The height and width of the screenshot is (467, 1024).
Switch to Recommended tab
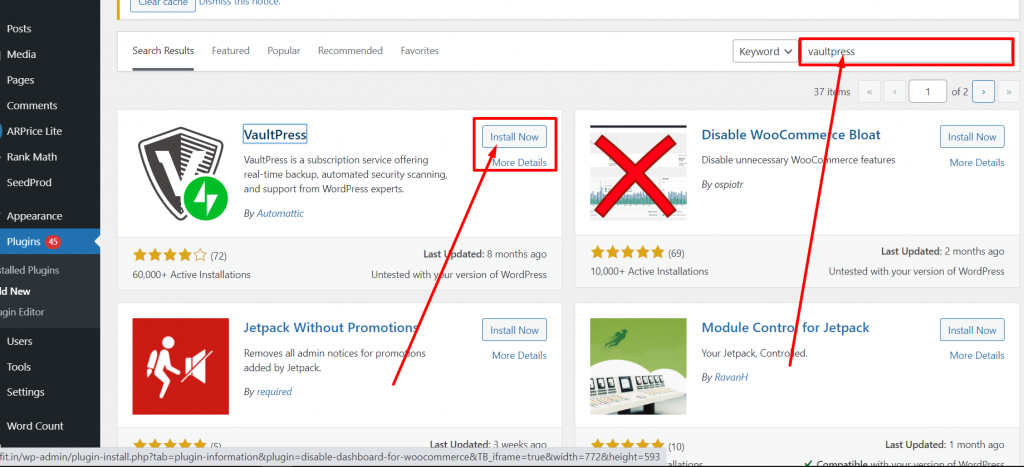coord(351,50)
